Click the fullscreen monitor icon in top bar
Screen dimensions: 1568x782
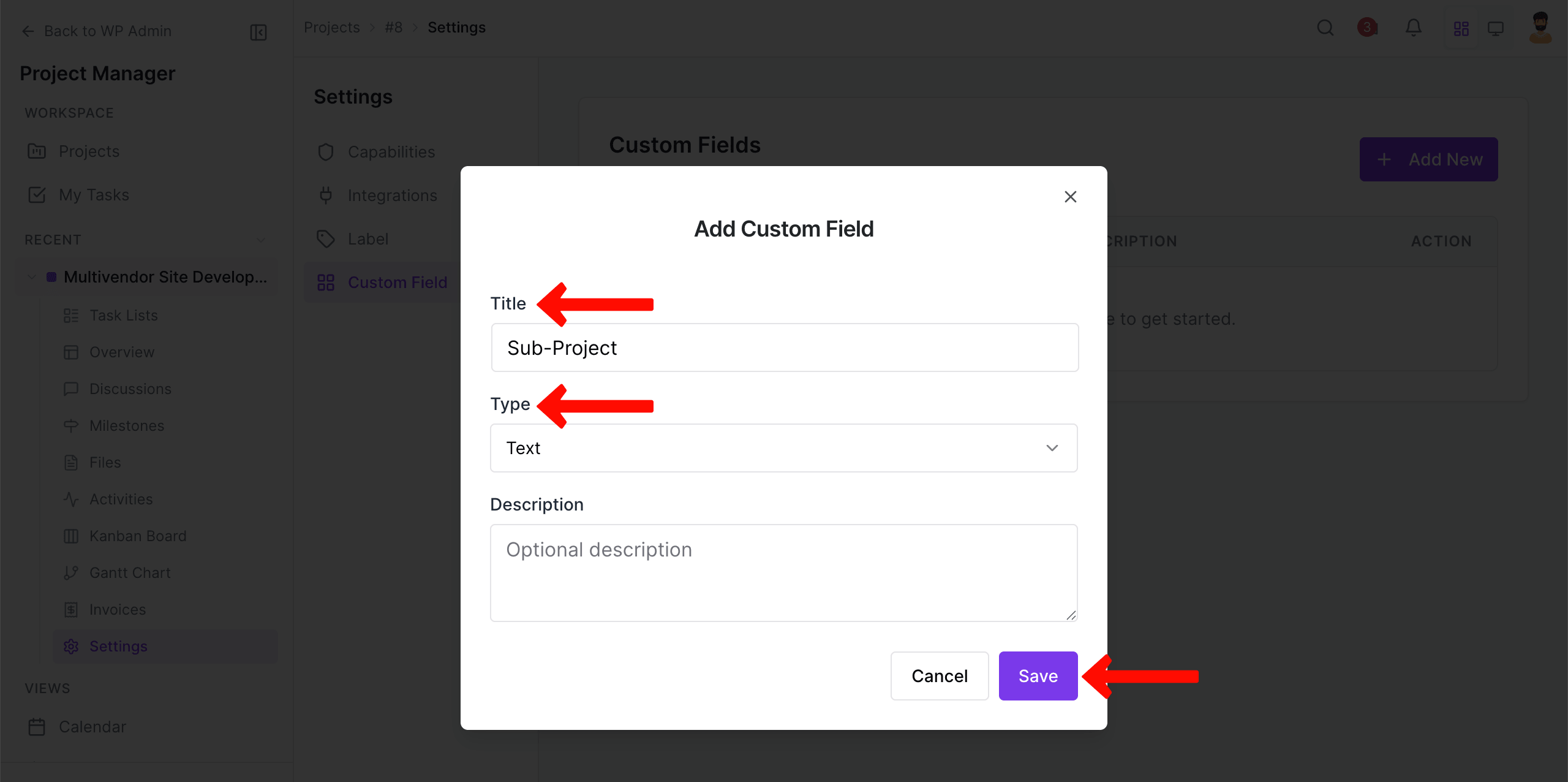pos(1496,27)
